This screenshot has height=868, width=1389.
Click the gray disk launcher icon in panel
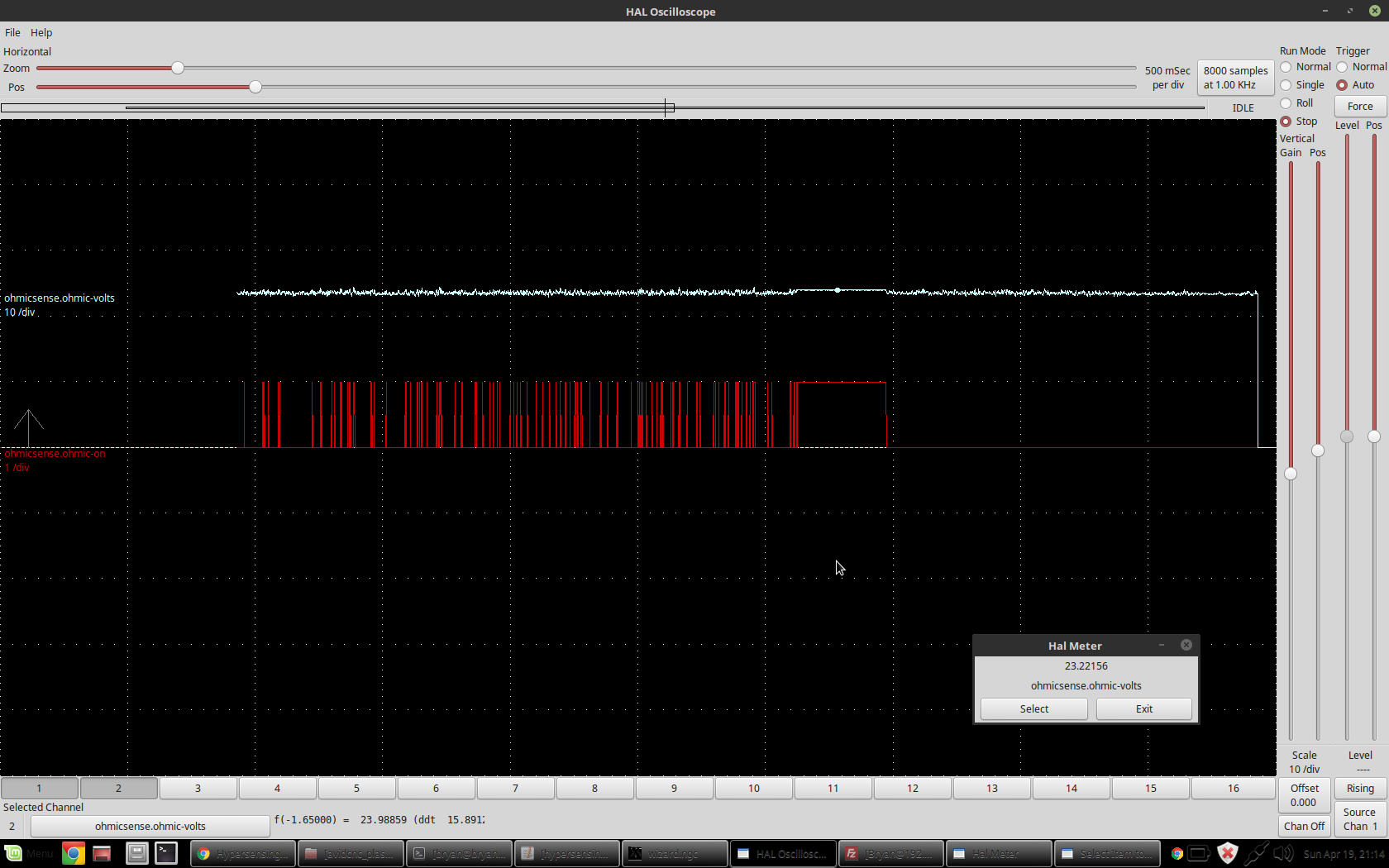tap(136, 854)
